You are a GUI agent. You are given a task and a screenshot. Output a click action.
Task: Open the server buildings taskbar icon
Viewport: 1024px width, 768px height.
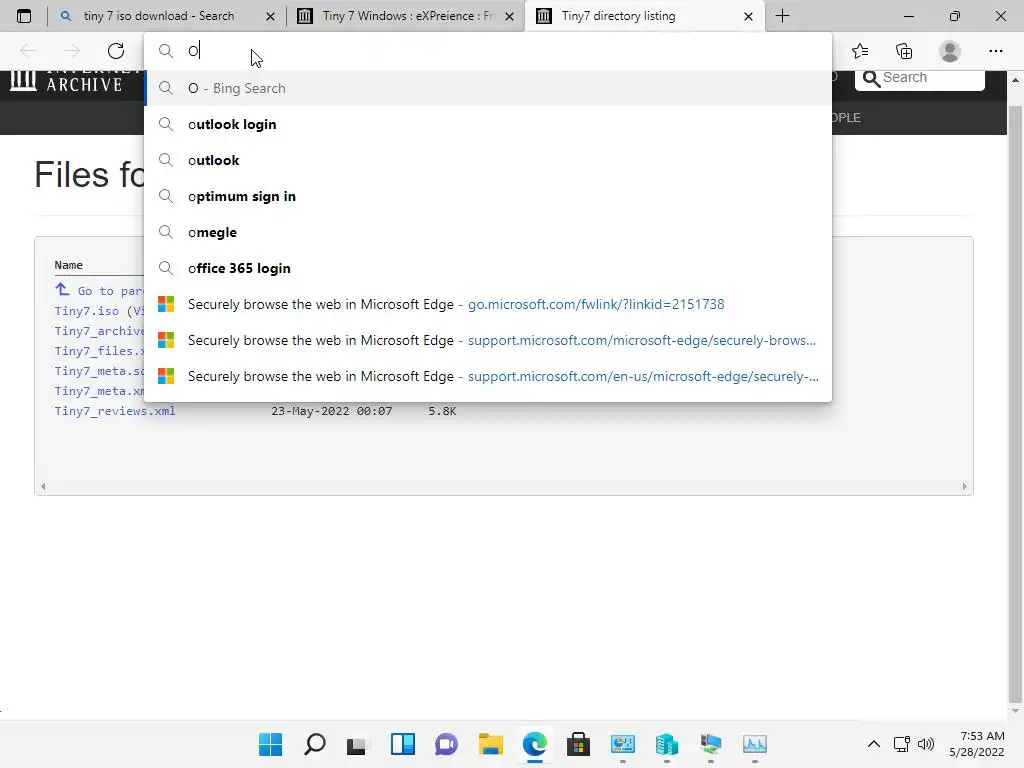pos(666,744)
